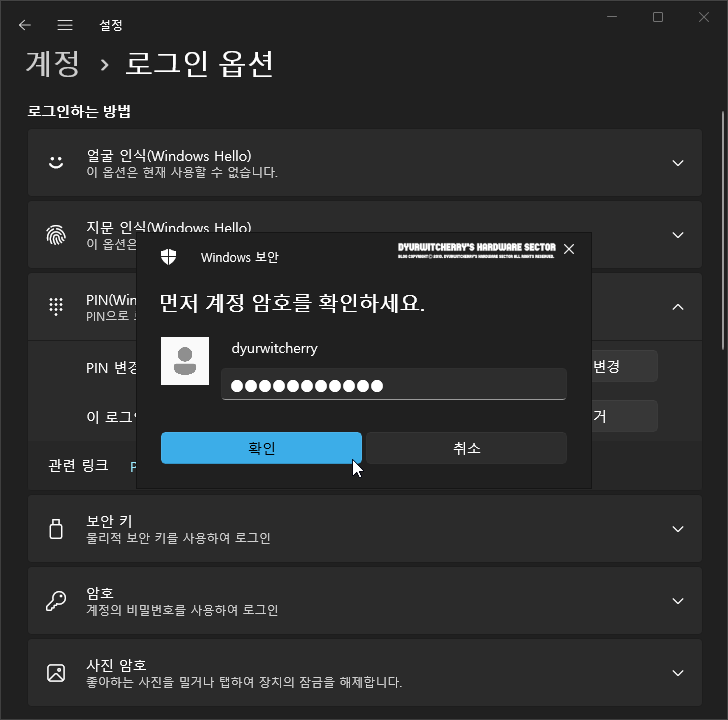Click the dyurwitcherry user avatar

click(x=185, y=361)
